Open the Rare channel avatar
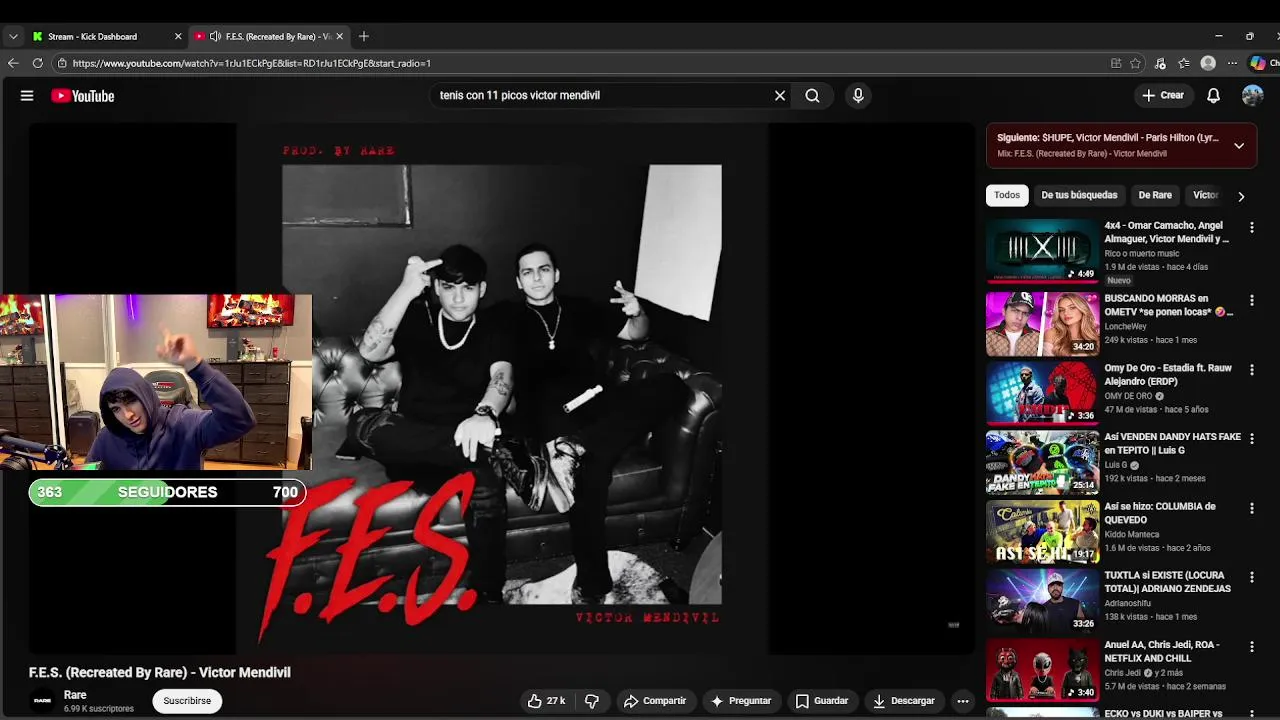1280x720 pixels. pos(42,701)
